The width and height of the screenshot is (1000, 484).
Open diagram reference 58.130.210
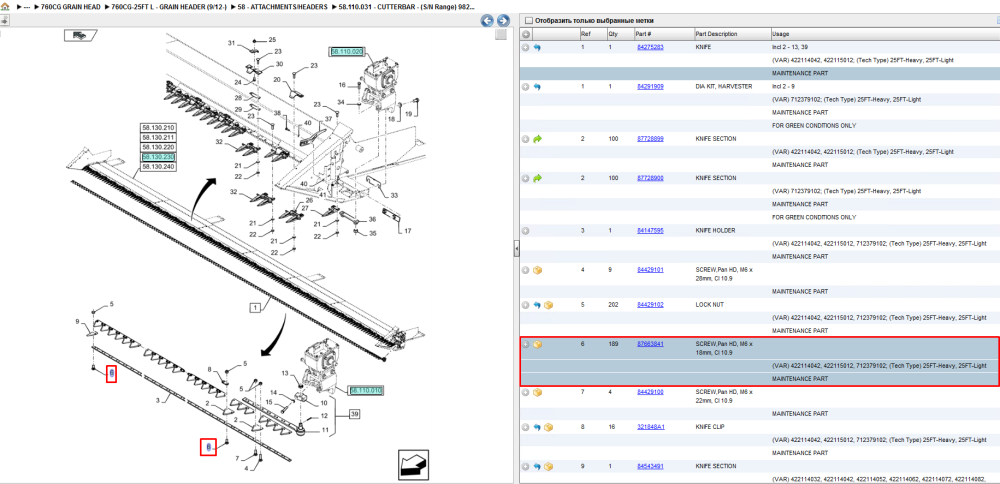coord(158,128)
